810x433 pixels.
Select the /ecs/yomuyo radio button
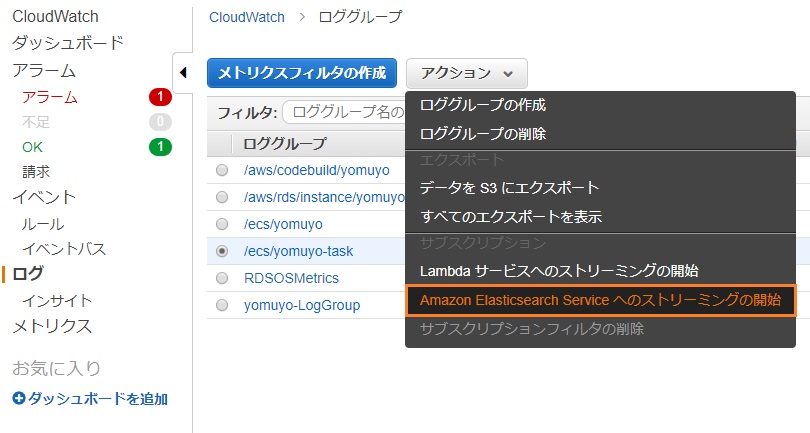pyautogui.click(x=222, y=224)
